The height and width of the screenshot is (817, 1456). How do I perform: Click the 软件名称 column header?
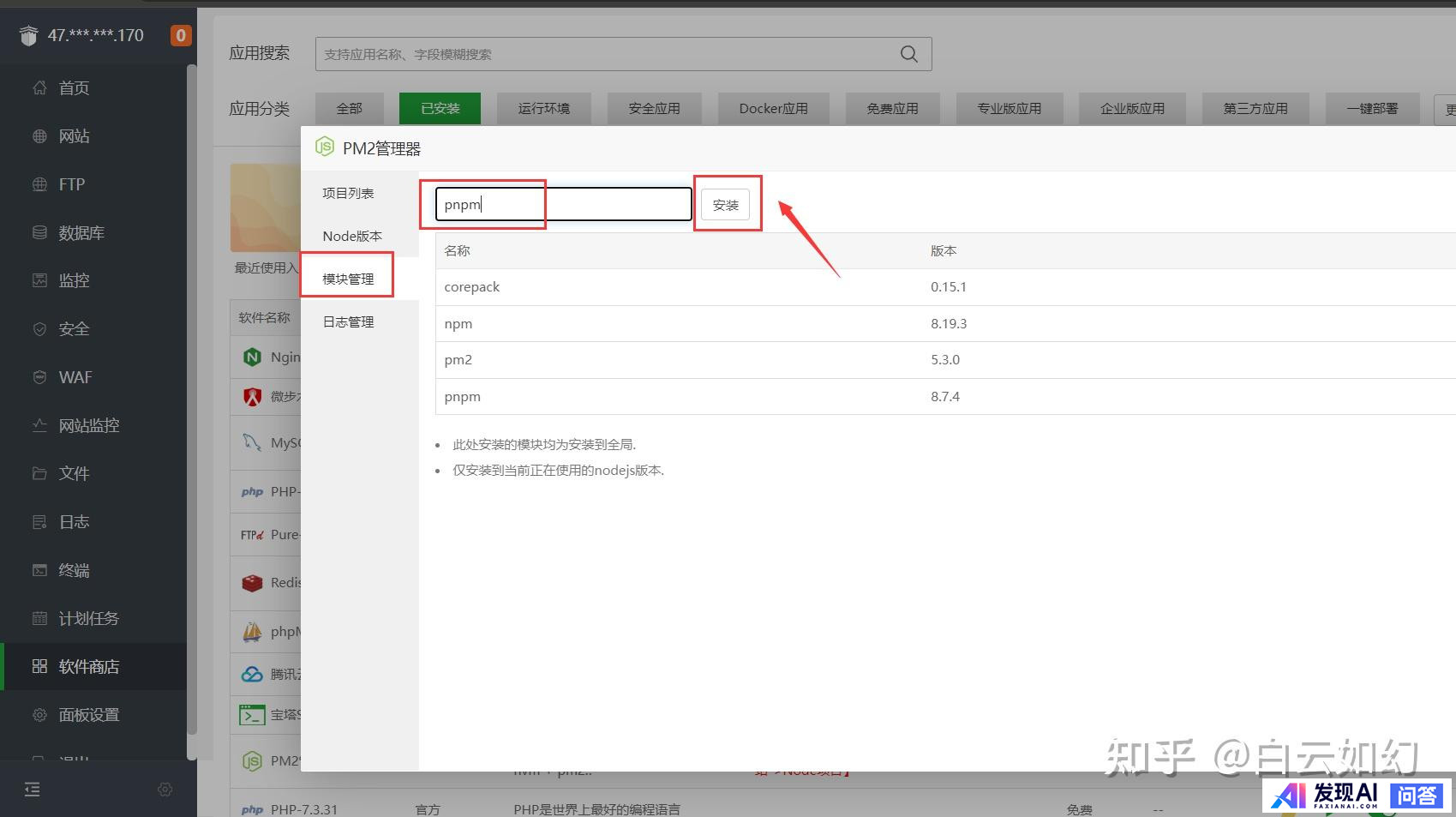pyautogui.click(x=265, y=318)
